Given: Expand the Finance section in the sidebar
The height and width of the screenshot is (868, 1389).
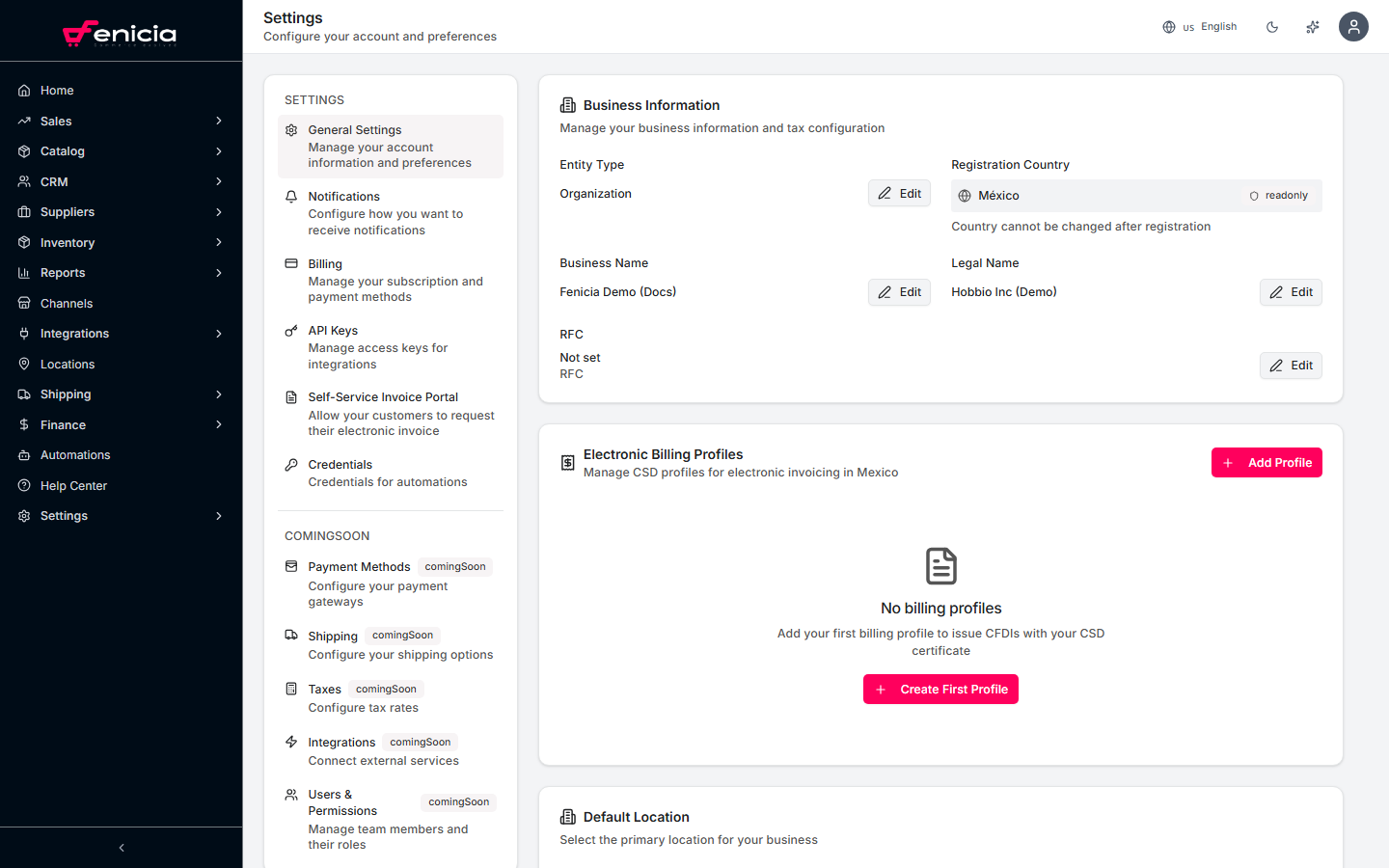Looking at the screenshot, I should [x=65, y=424].
